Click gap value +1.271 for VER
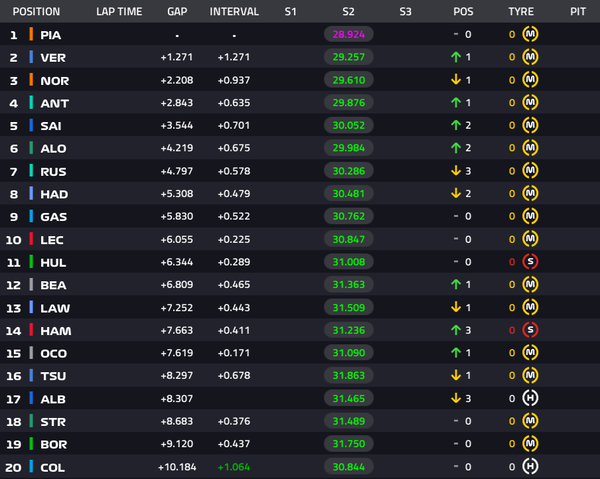The height and width of the screenshot is (479, 600). pos(177,57)
